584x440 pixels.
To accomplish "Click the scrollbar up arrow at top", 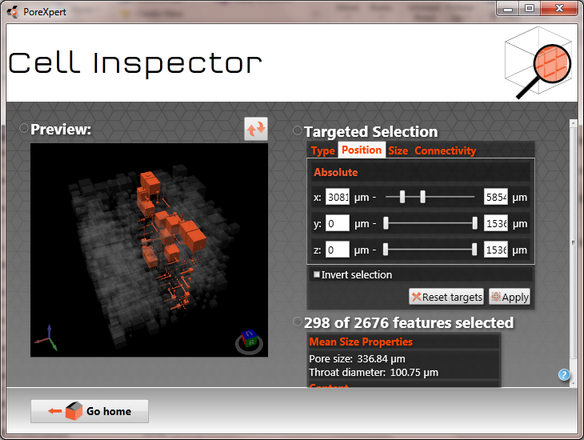I will click(x=573, y=123).
